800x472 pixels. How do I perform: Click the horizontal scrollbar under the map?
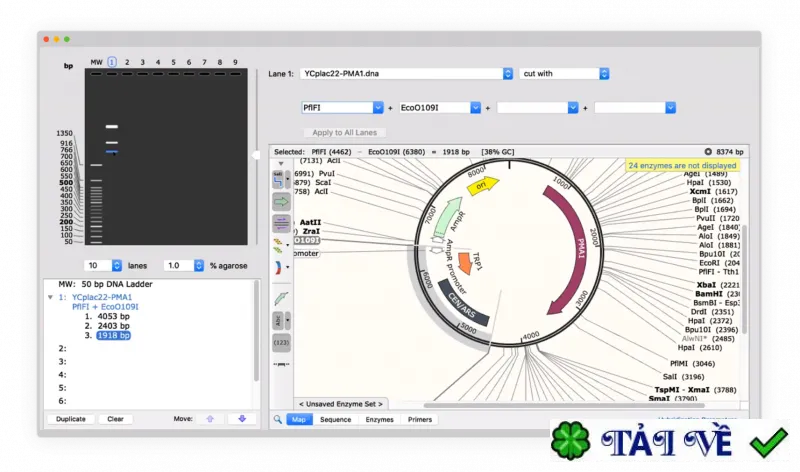coord(564,406)
